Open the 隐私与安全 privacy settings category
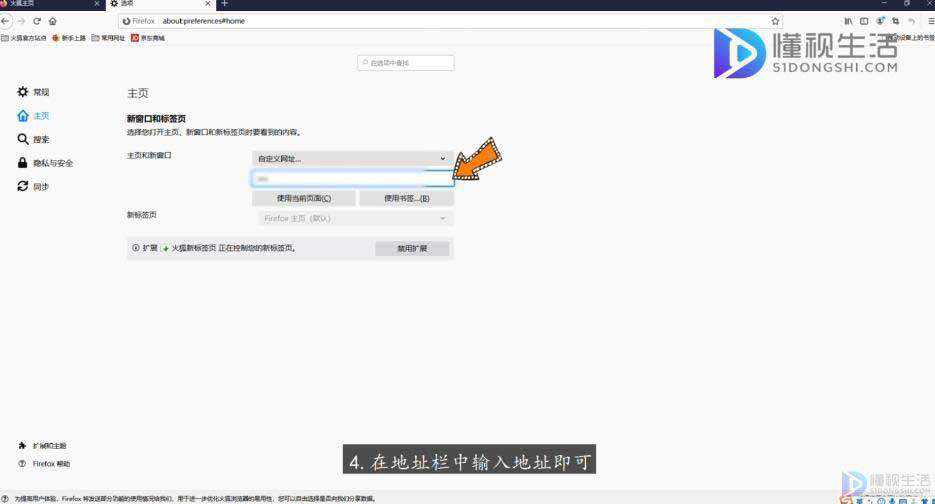The width and height of the screenshot is (935, 504). click(45, 163)
